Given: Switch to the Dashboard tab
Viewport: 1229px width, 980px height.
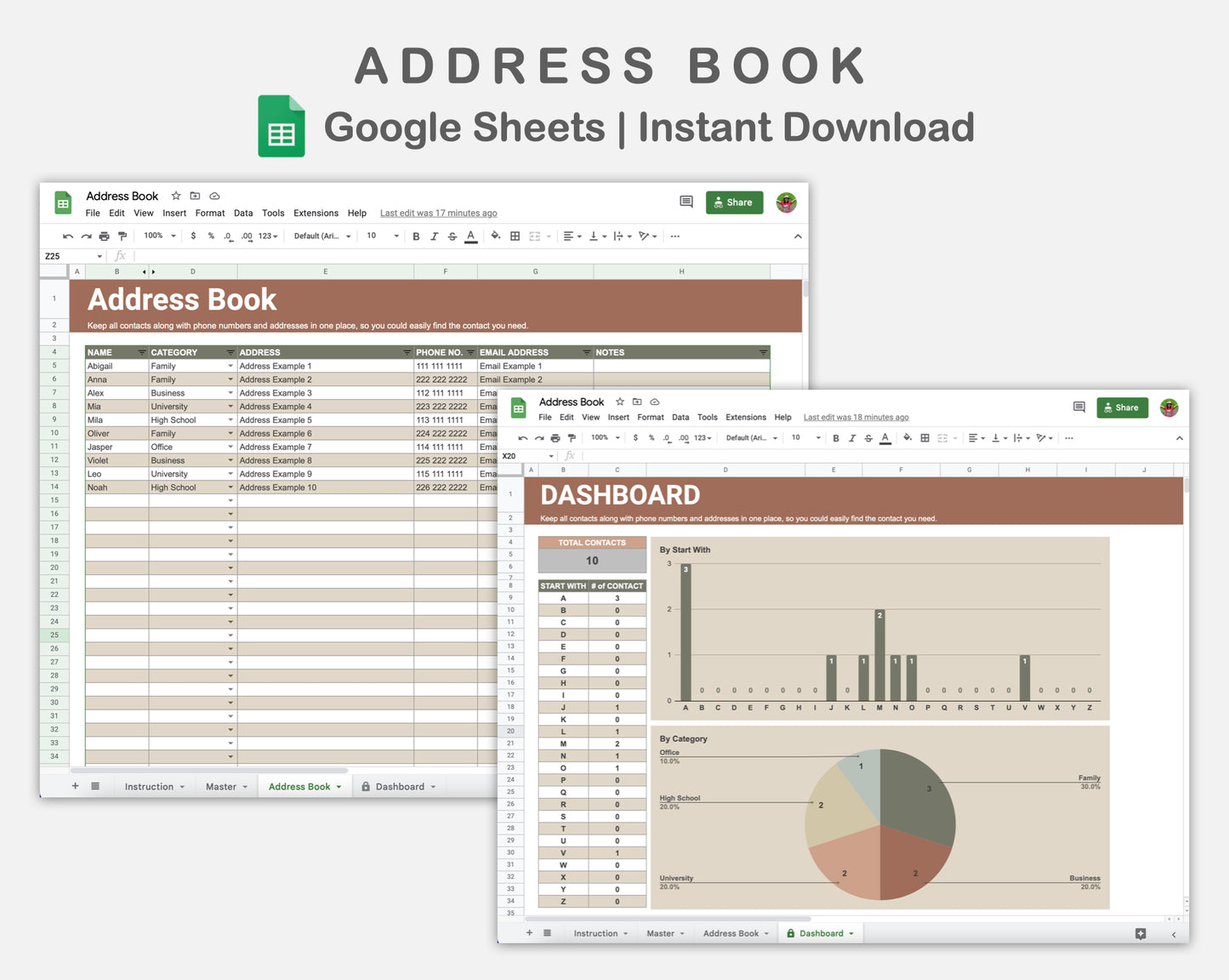Looking at the screenshot, I should point(400,785).
